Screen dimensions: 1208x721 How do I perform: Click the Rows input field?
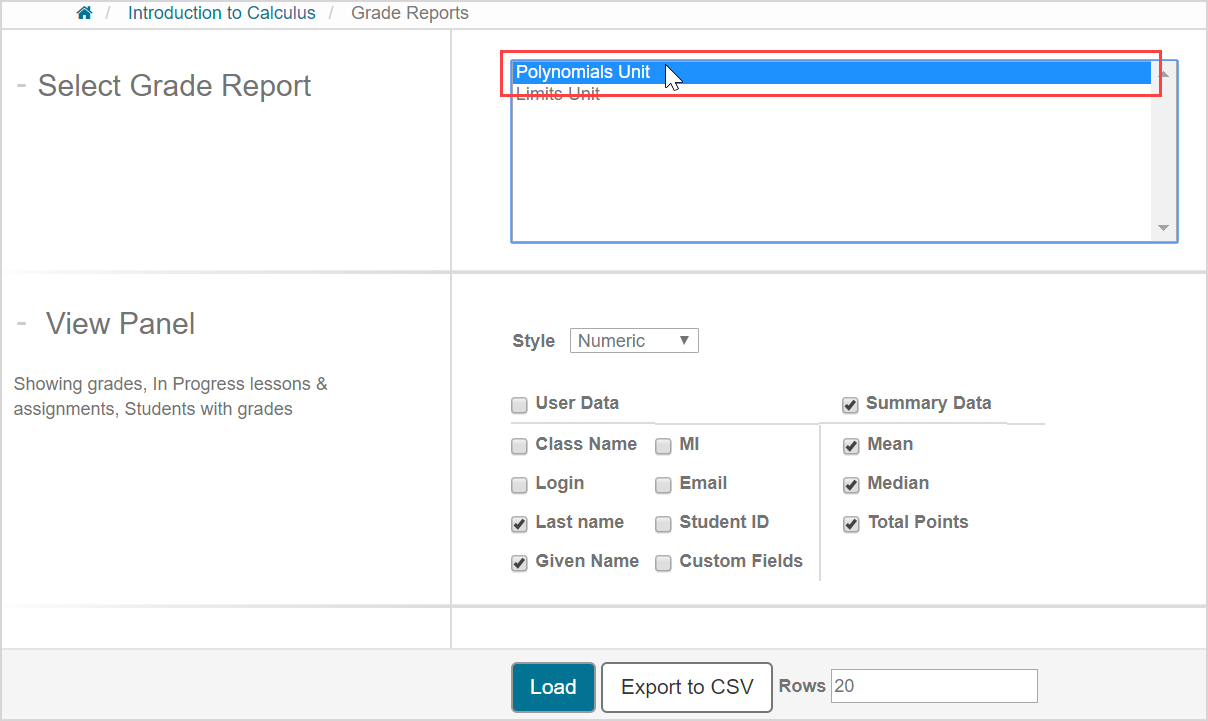pos(934,686)
